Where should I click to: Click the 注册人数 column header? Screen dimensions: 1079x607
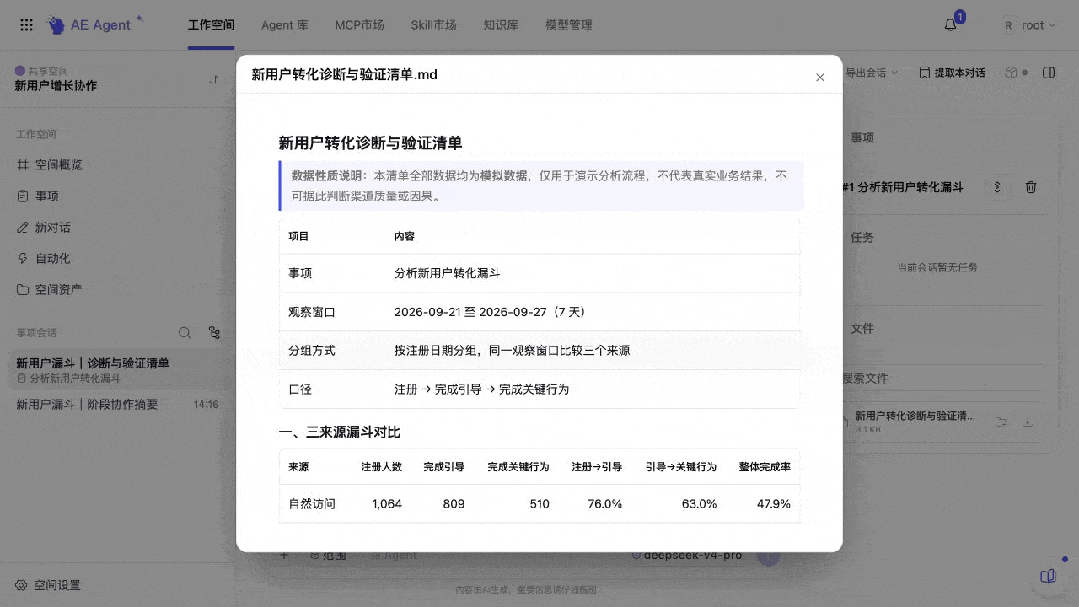381,467
